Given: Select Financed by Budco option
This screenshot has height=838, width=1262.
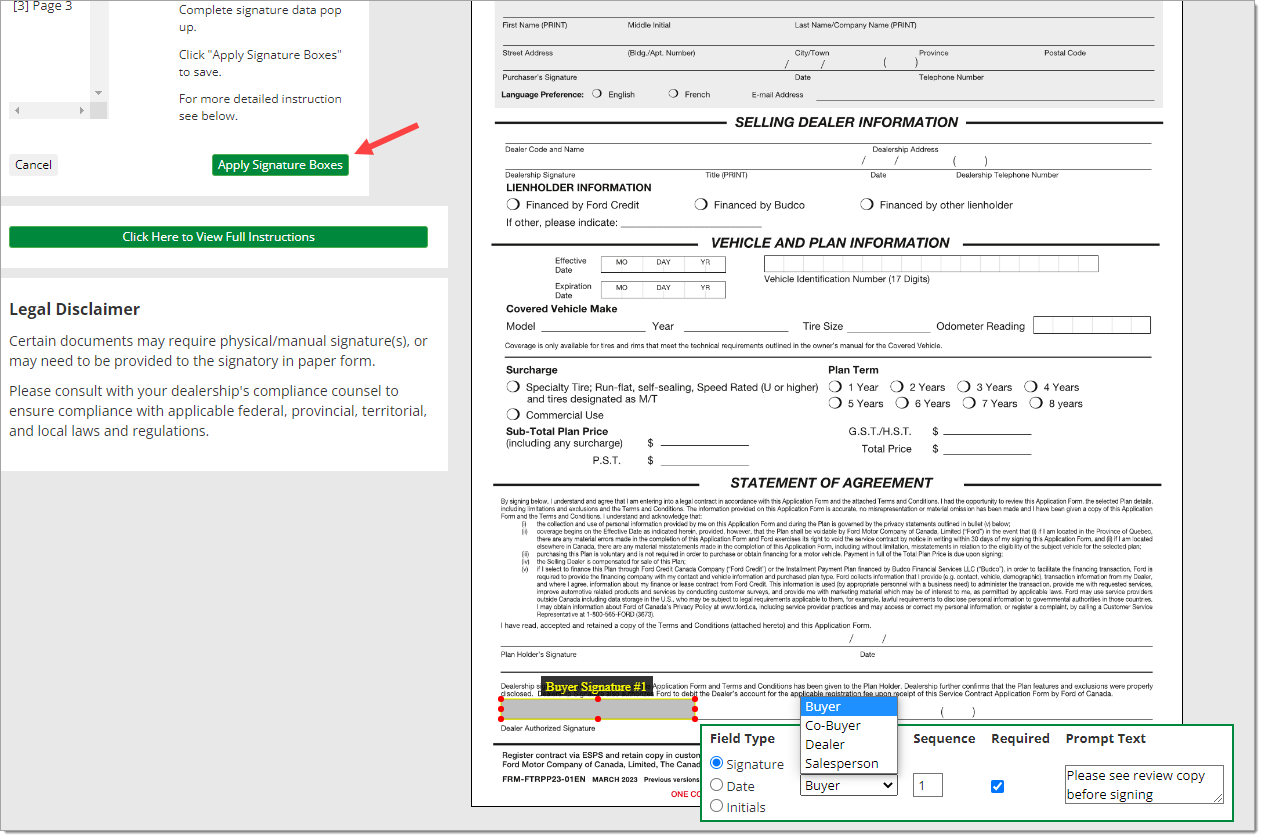Looking at the screenshot, I should [x=701, y=204].
